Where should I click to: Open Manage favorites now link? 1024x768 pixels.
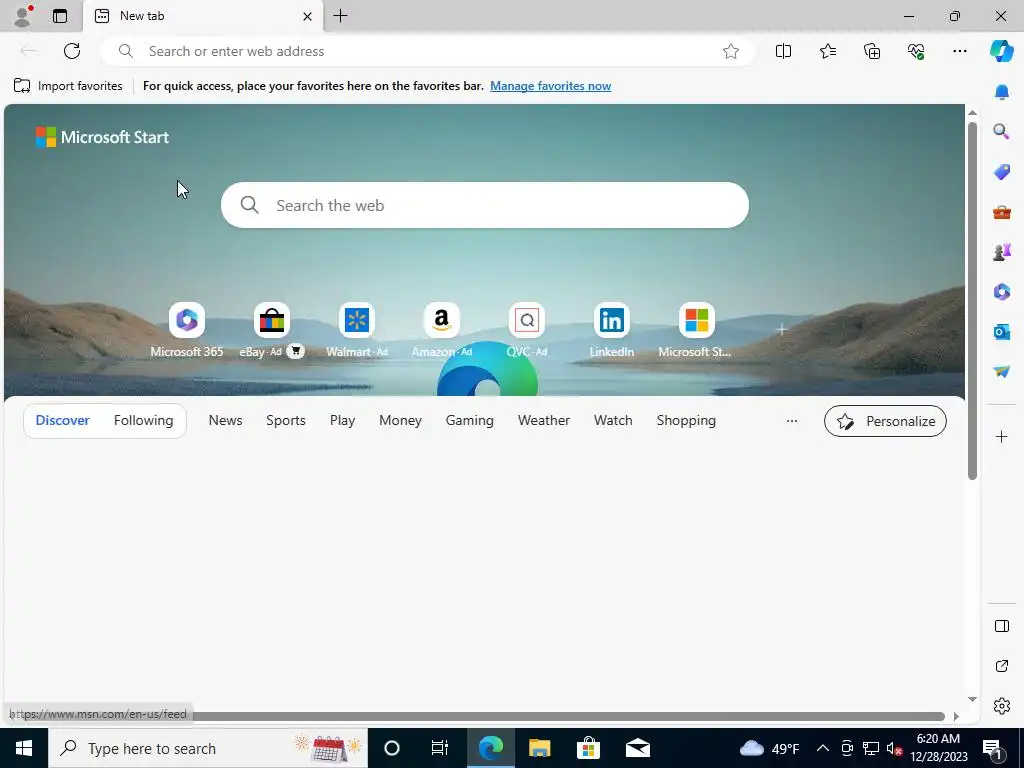550,86
